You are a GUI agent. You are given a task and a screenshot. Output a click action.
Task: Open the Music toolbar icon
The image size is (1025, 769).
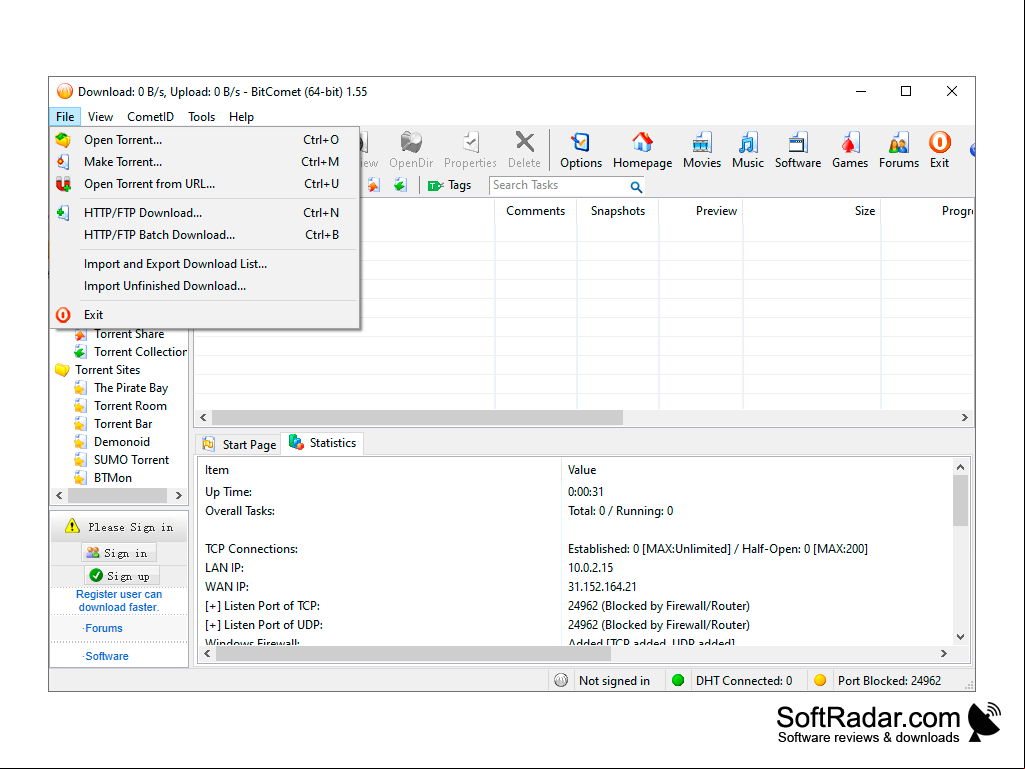(747, 150)
